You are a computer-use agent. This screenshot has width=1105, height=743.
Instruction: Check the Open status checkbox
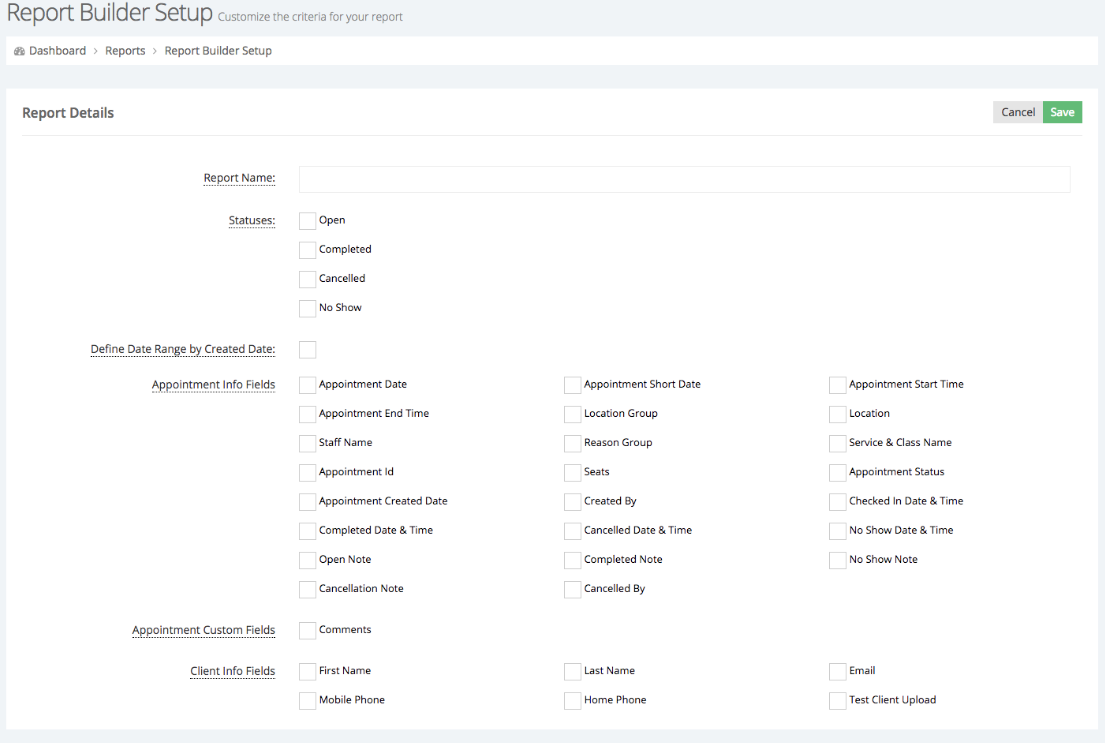pyautogui.click(x=307, y=221)
